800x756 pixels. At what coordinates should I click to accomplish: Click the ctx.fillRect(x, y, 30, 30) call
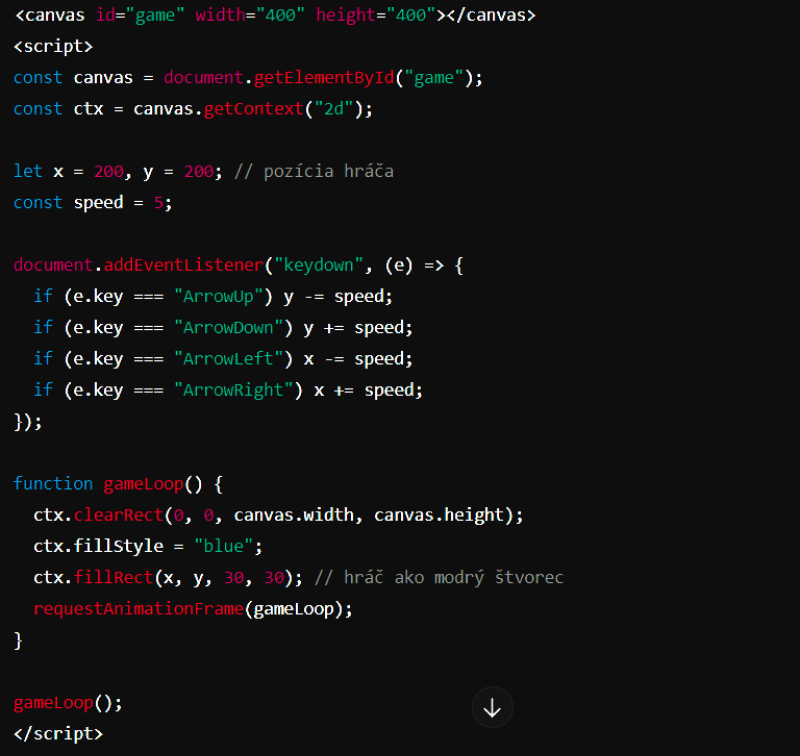click(168, 577)
